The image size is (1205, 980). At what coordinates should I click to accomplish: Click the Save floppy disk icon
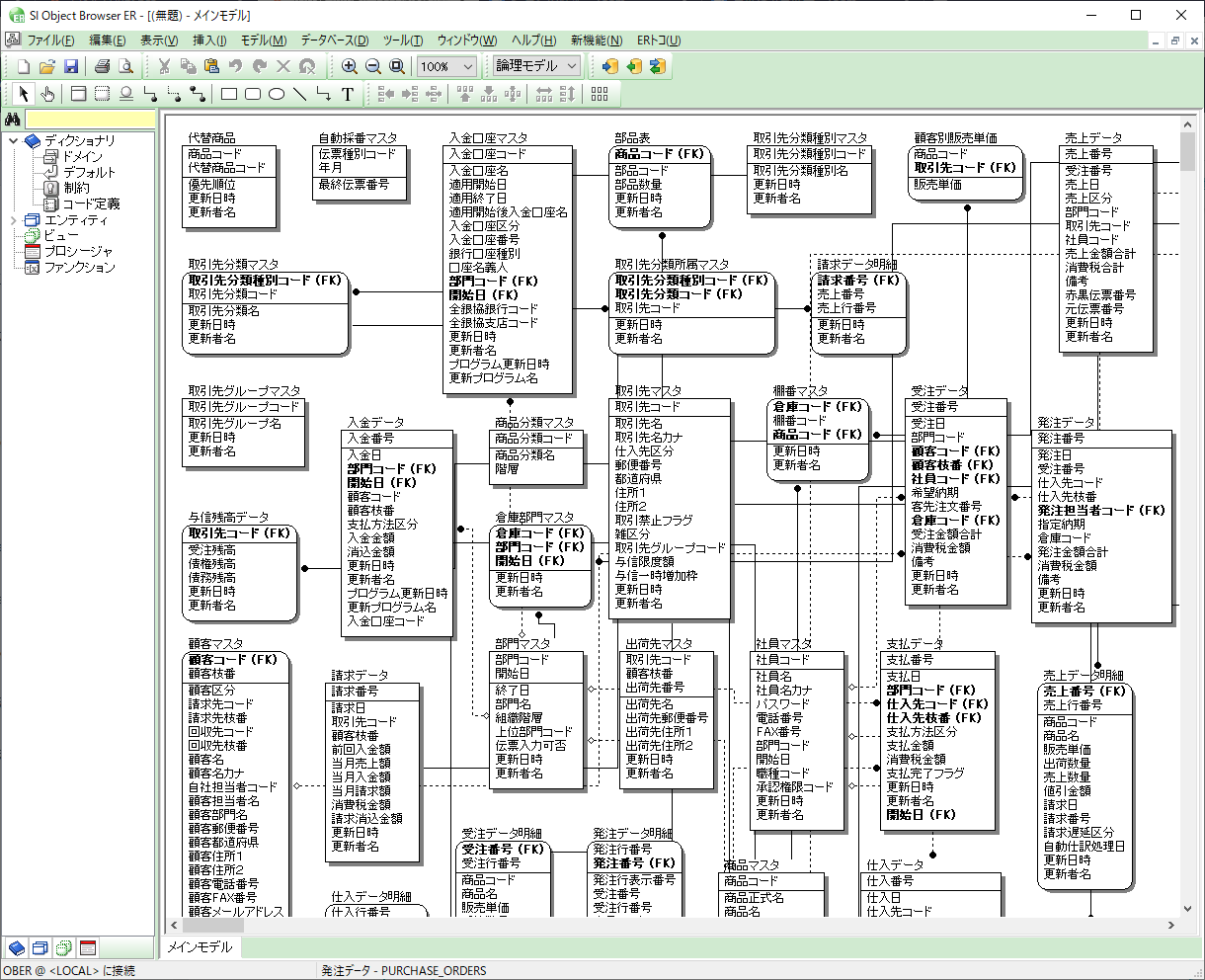pyautogui.click(x=71, y=66)
